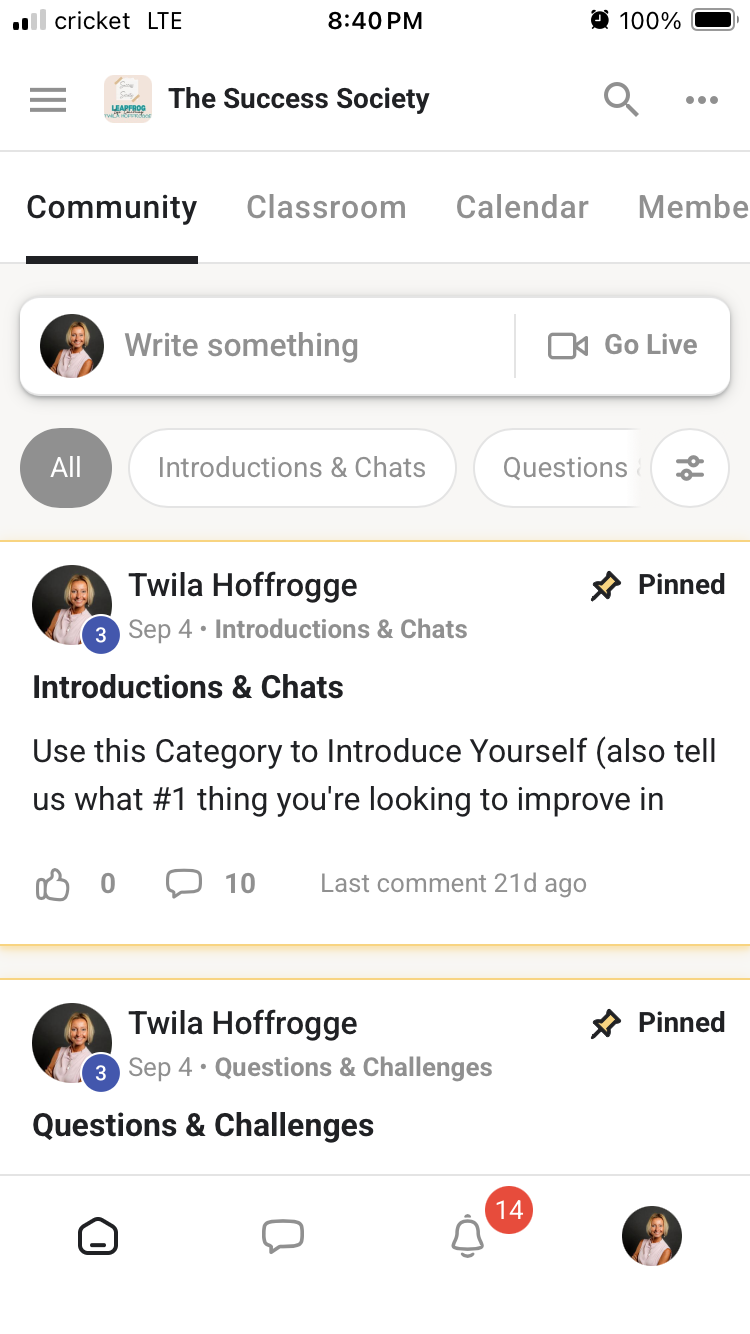This screenshot has width=750, height=1334.
Task: Like the Introductions & Chats post
Action: (53, 884)
